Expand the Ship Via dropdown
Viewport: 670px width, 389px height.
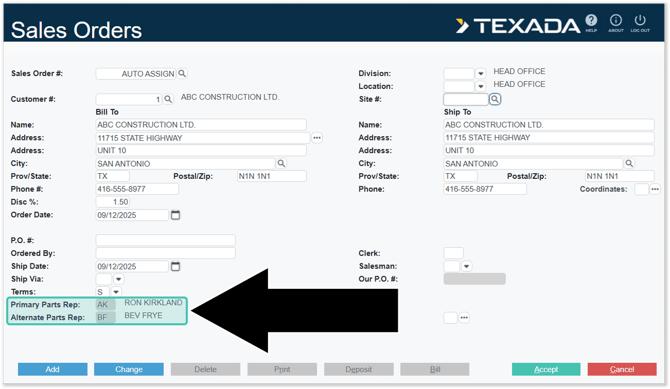click(x=118, y=279)
